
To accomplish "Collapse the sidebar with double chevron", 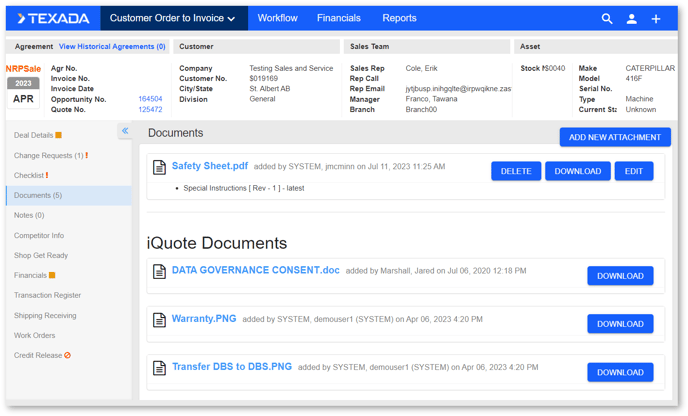I will [125, 131].
